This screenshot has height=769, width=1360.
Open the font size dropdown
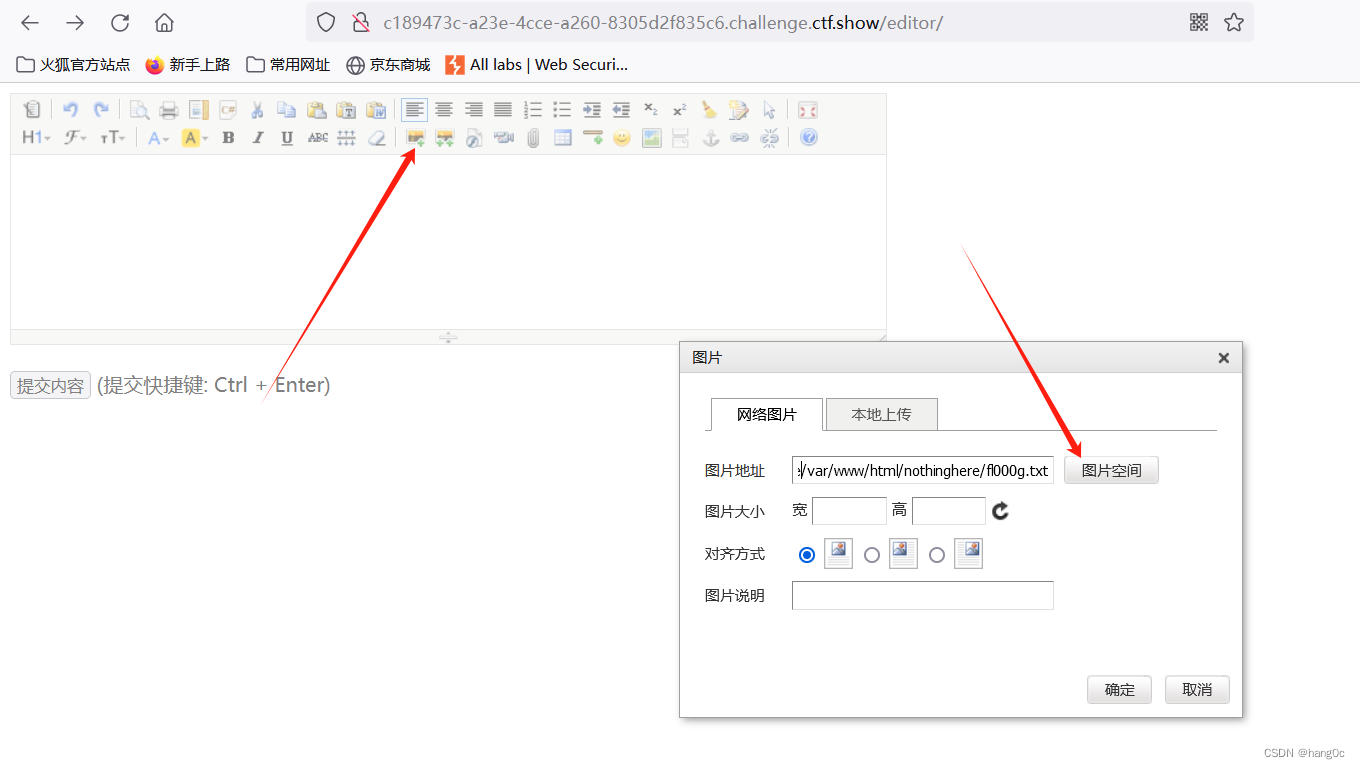tap(112, 138)
